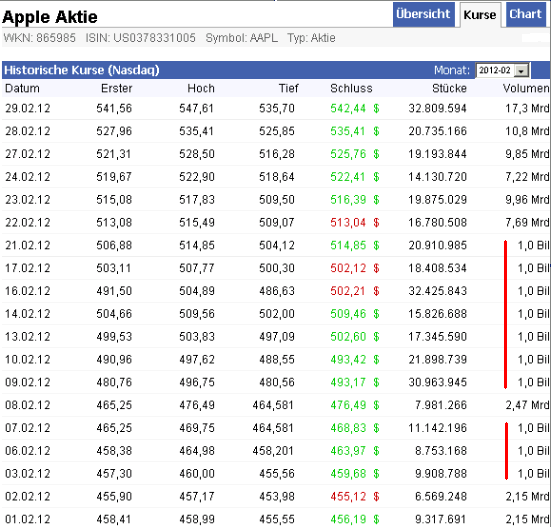Click closing price 542,44 $
Image resolution: width=551 pixels, height=527 pixels.
355,108
